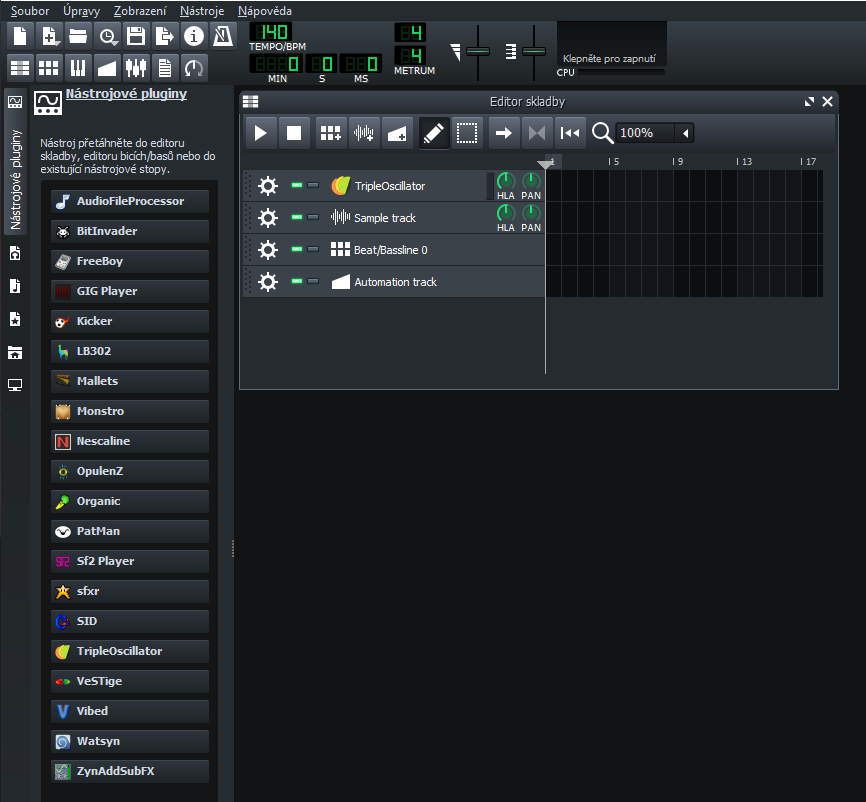Image resolution: width=866 pixels, height=802 pixels.
Task: Click the metronome icon in the main toolbar
Action: (x=223, y=36)
